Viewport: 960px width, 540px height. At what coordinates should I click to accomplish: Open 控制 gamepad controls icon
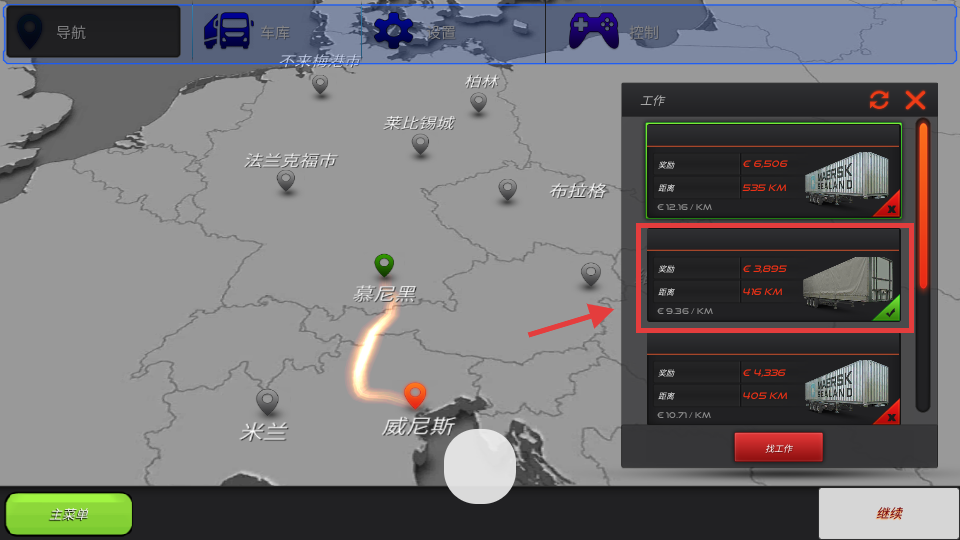pos(593,31)
